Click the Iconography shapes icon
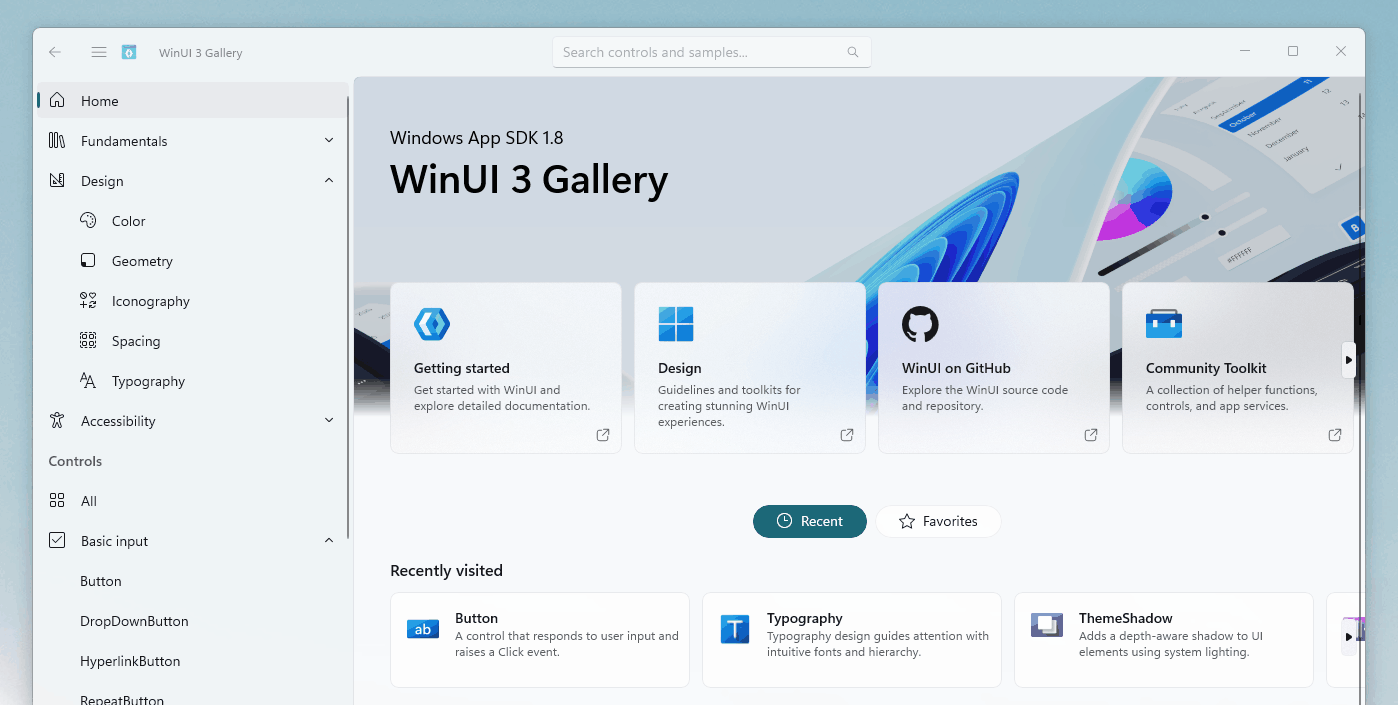The width and height of the screenshot is (1398, 705). (x=88, y=301)
